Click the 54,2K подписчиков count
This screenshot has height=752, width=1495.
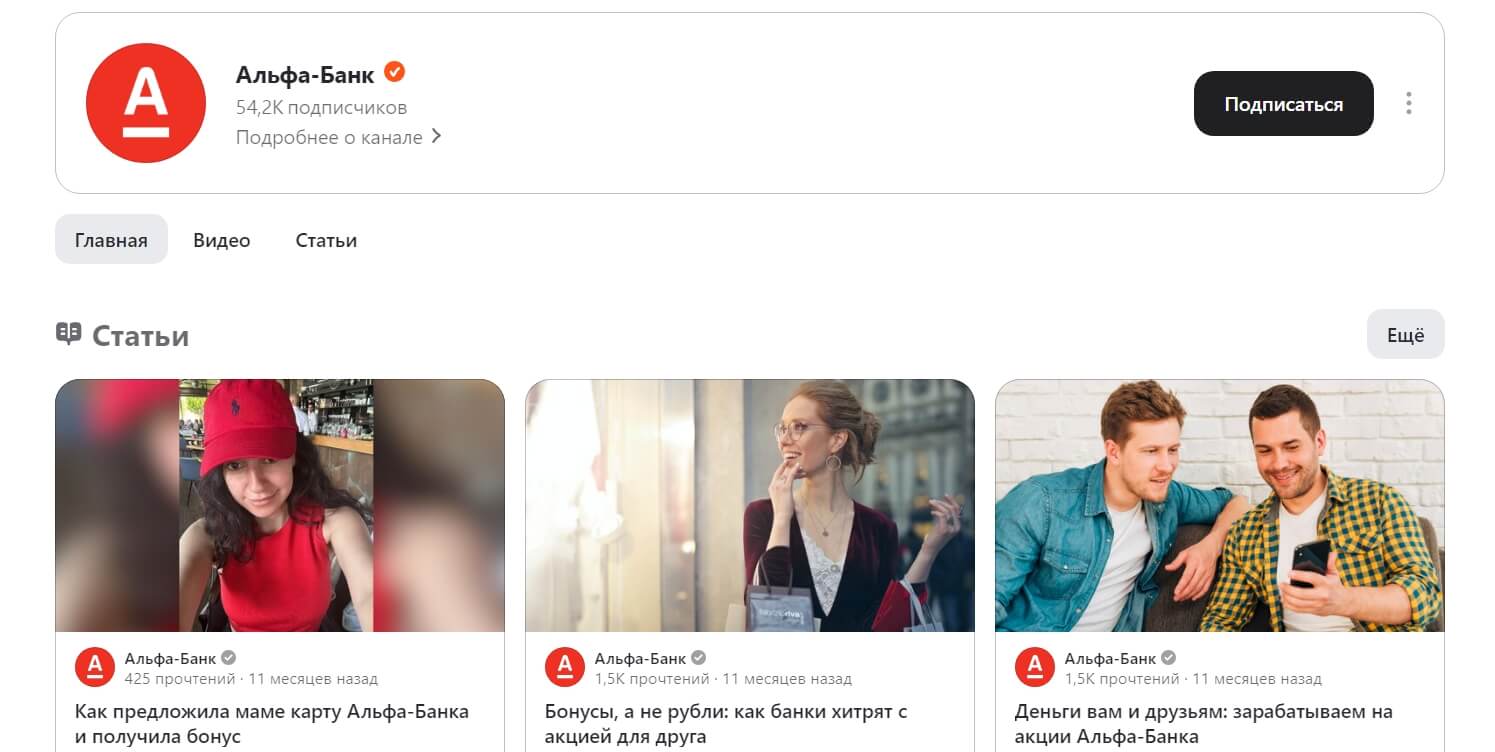coord(321,107)
